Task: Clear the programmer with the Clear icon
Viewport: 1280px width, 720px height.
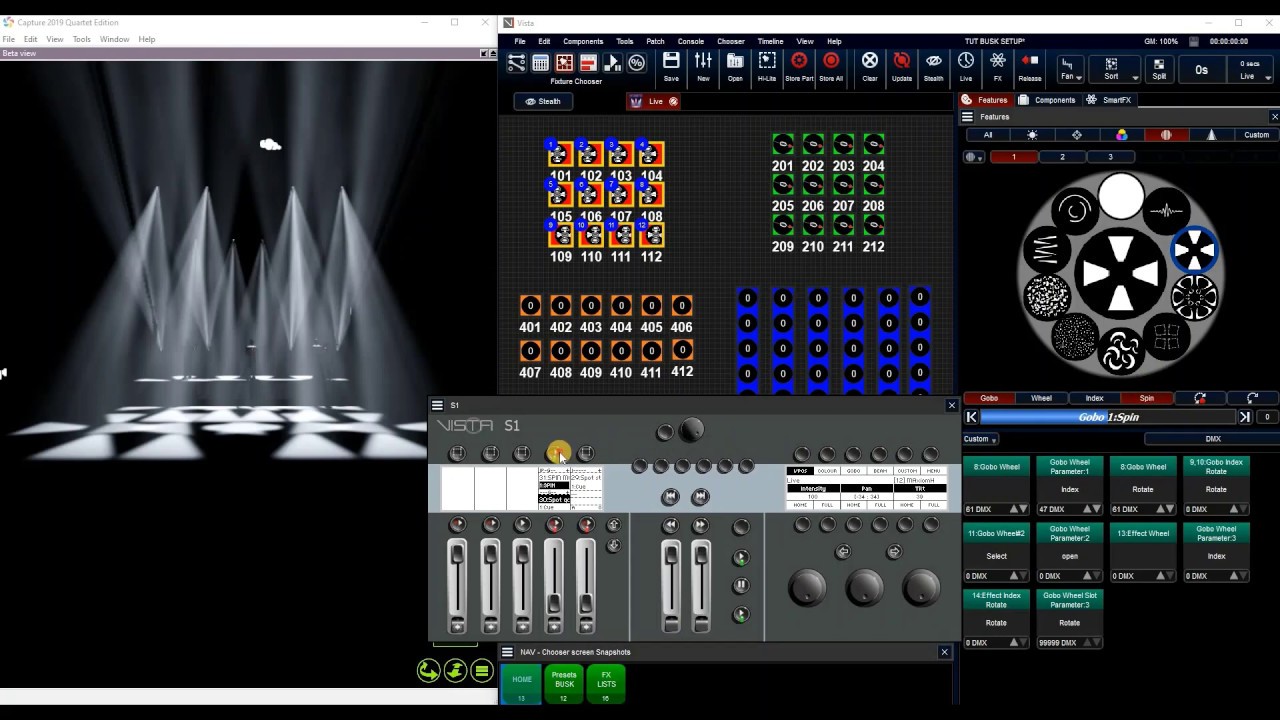Action: (x=870, y=67)
